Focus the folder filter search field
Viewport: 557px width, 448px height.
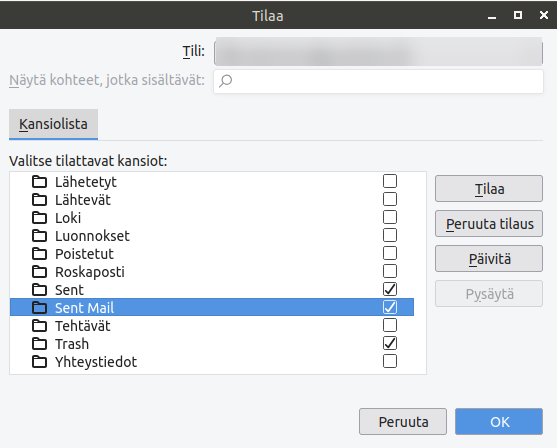378,81
